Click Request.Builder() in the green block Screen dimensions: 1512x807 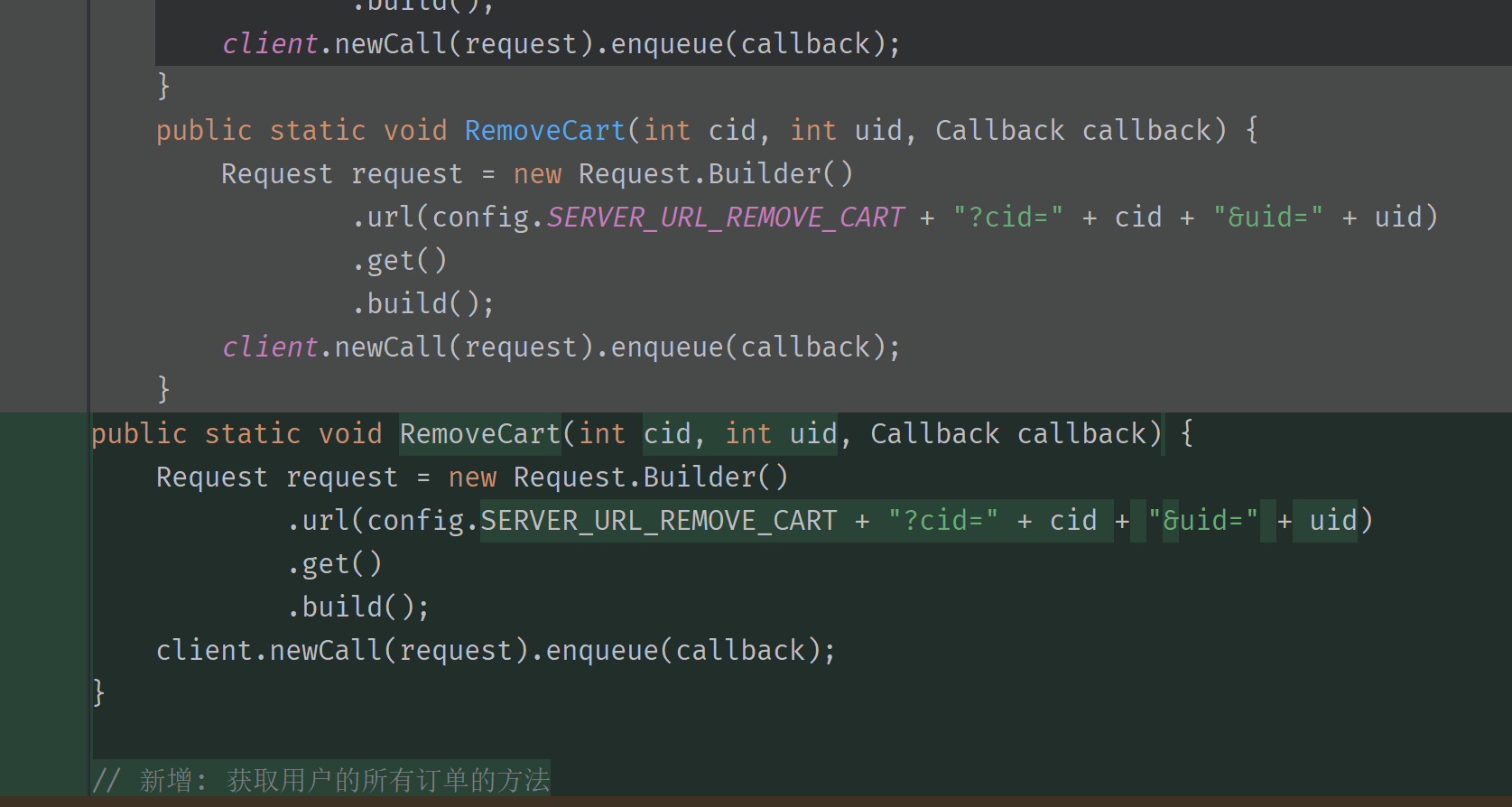651,478
